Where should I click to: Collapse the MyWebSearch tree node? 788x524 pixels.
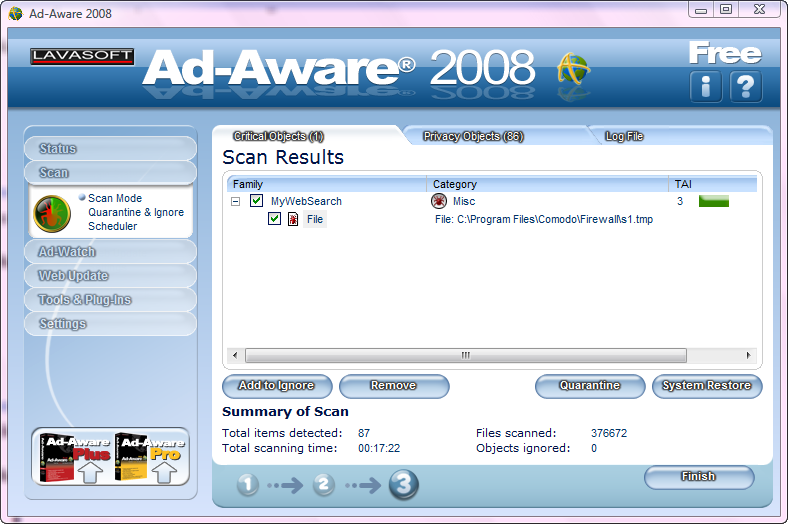click(235, 201)
